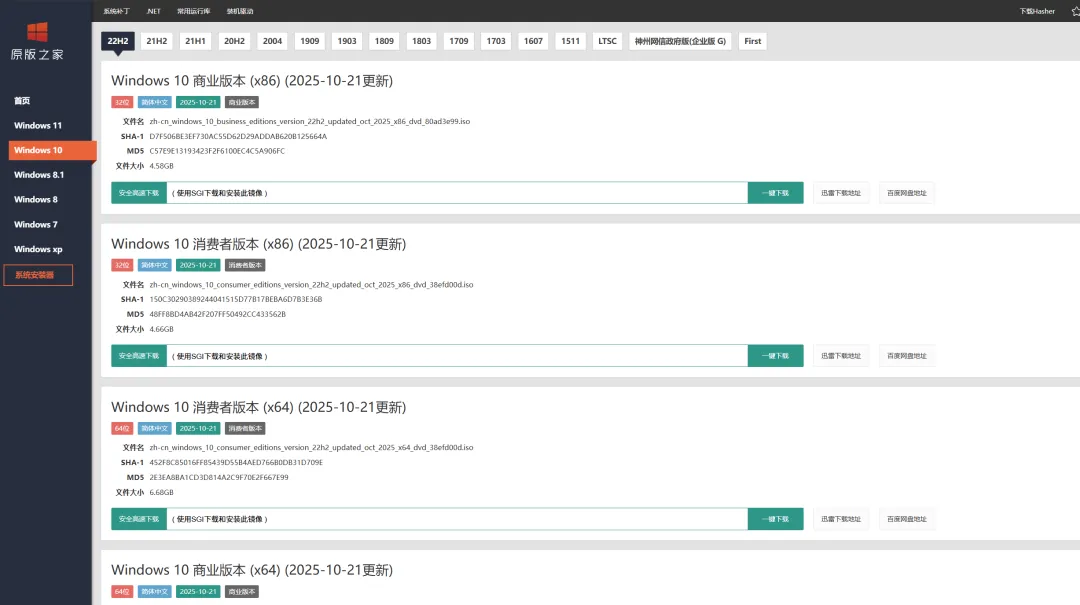The height and width of the screenshot is (605, 1080).
Task: Click 64位 tag on 消费者版本 (x64)
Action: (122, 429)
